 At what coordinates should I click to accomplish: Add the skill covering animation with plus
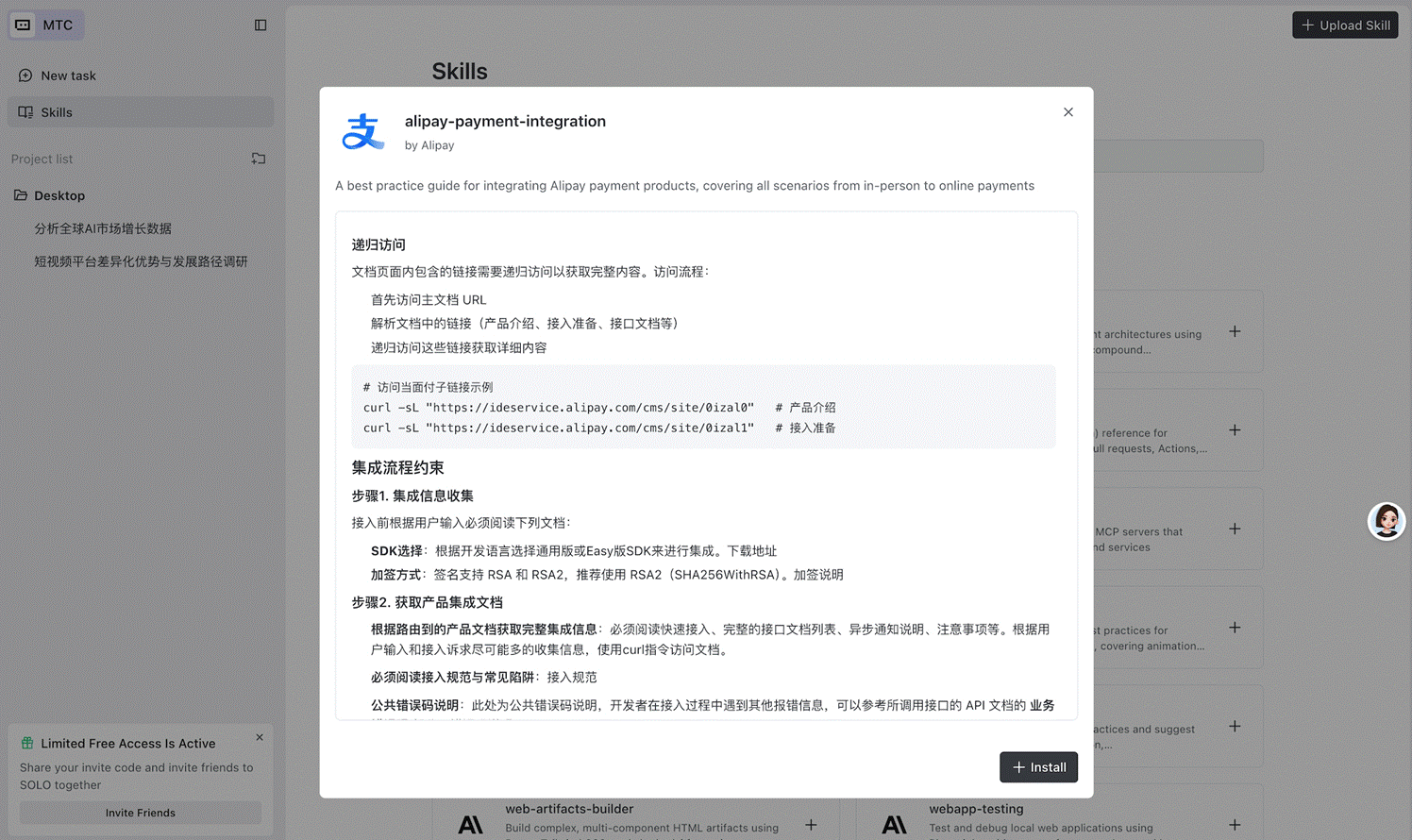point(1235,628)
